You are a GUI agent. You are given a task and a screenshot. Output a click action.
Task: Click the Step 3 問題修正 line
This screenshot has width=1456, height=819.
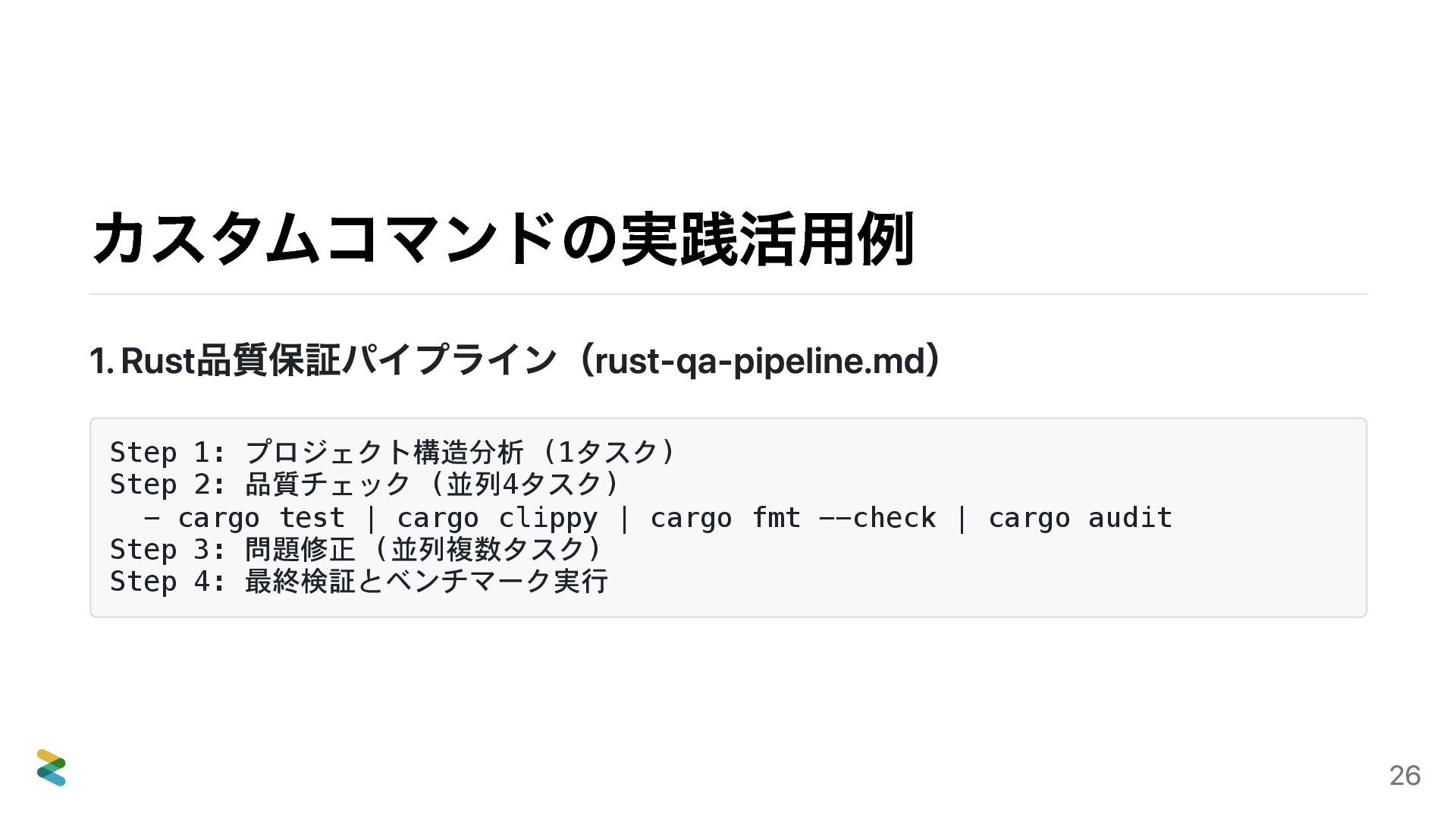coord(356,549)
